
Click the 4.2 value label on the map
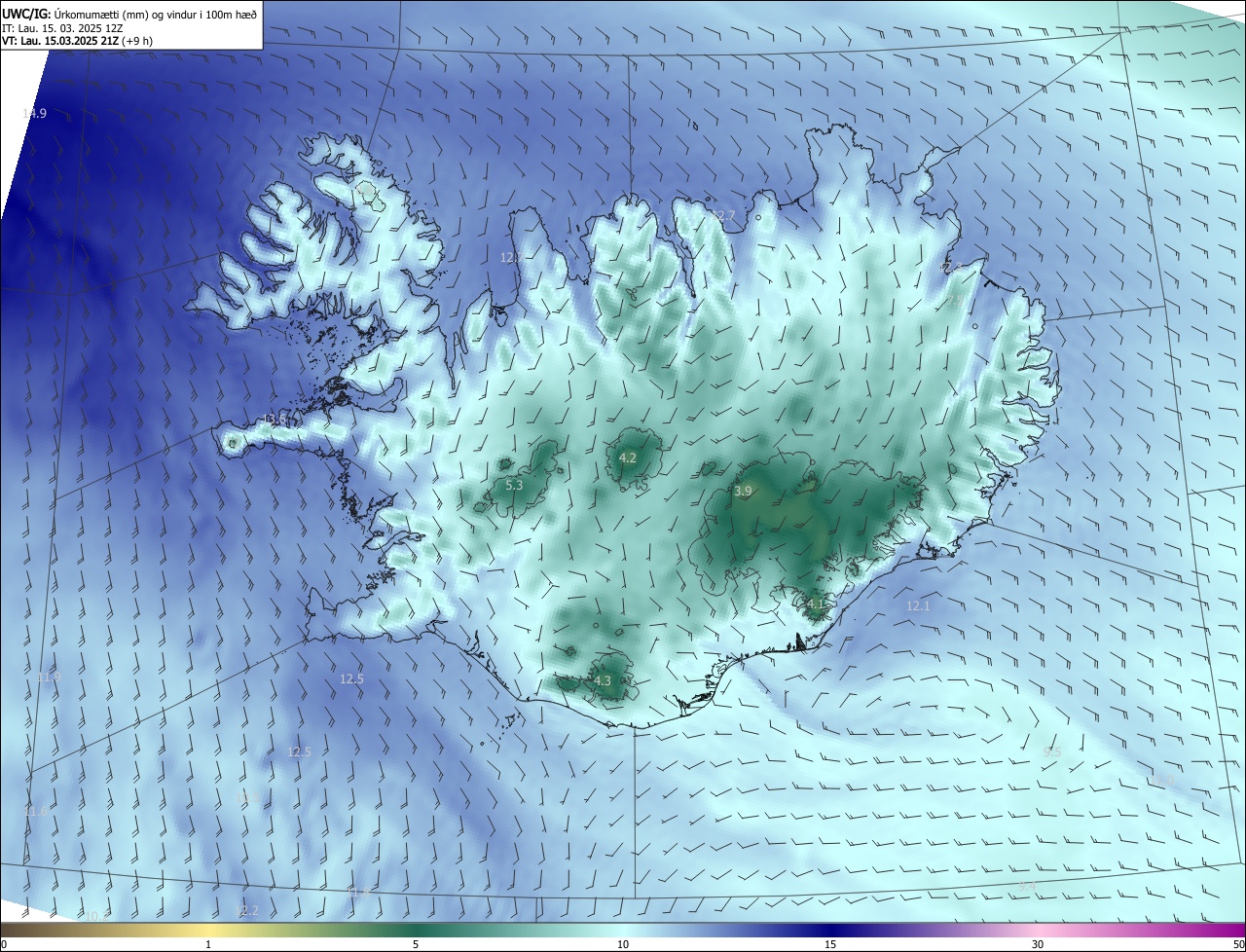coord(628,458)
